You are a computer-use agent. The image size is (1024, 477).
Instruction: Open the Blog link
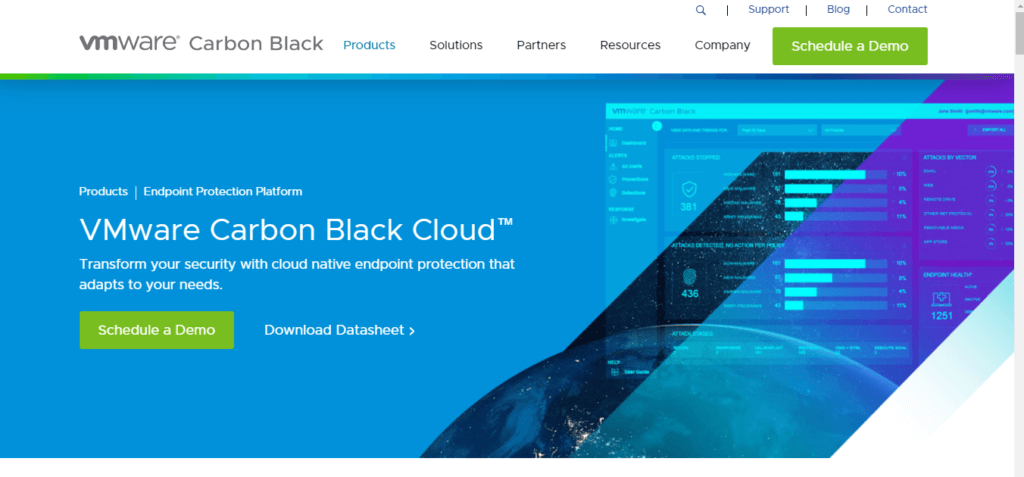(x=838, y=9)
